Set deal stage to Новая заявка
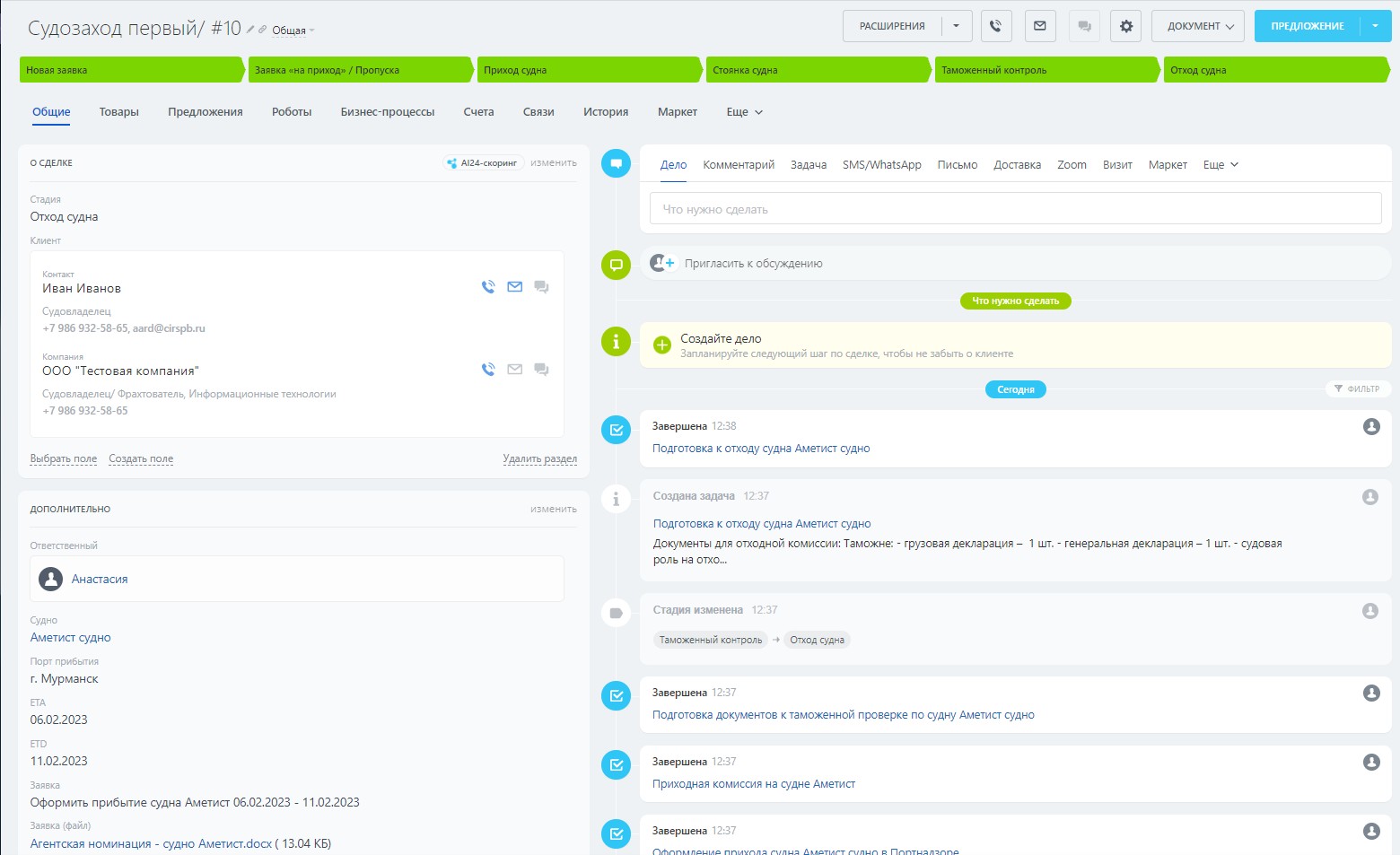The image size is (1400, 855). (131, 70)
